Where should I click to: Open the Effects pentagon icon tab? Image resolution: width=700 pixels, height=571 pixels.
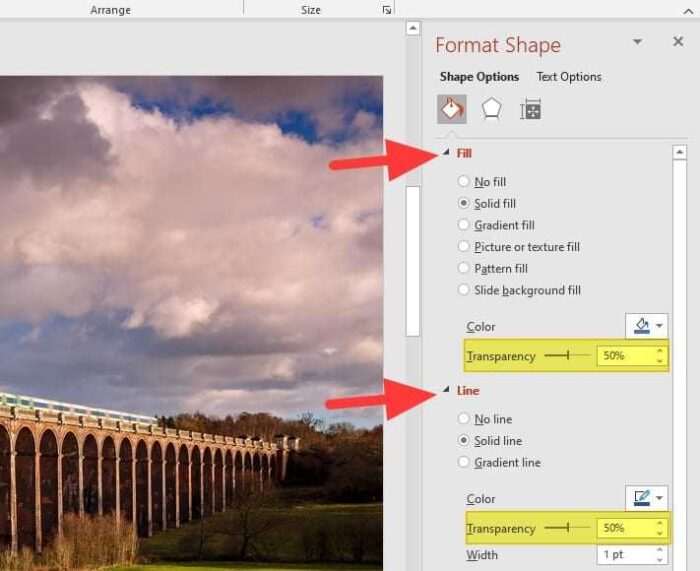491,109
